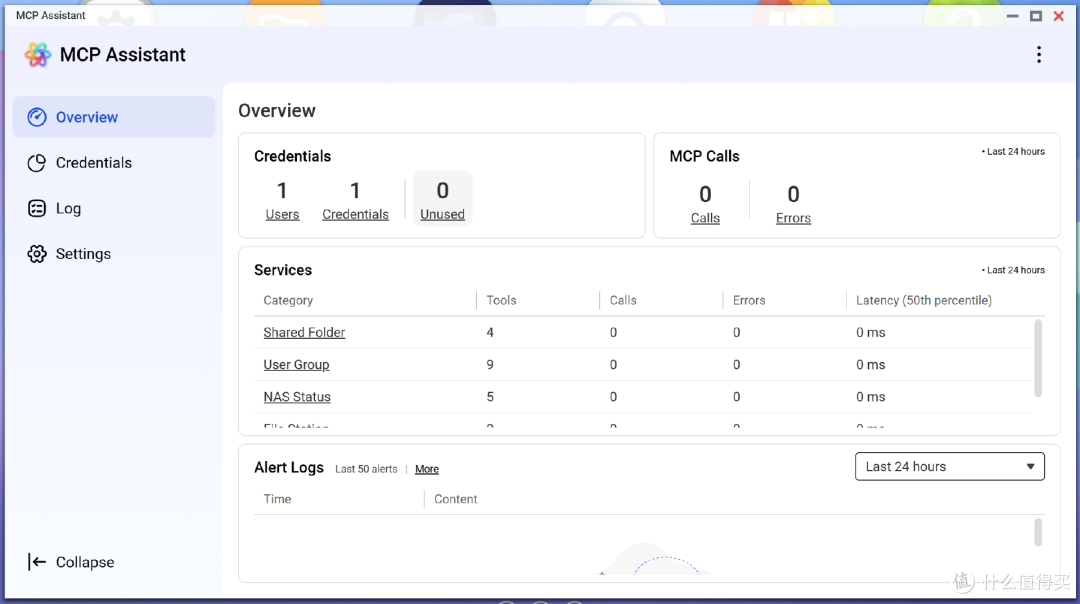Click the Tools column header
The width and height of the screenshot is (1080, 604).
tap(501, 300)
